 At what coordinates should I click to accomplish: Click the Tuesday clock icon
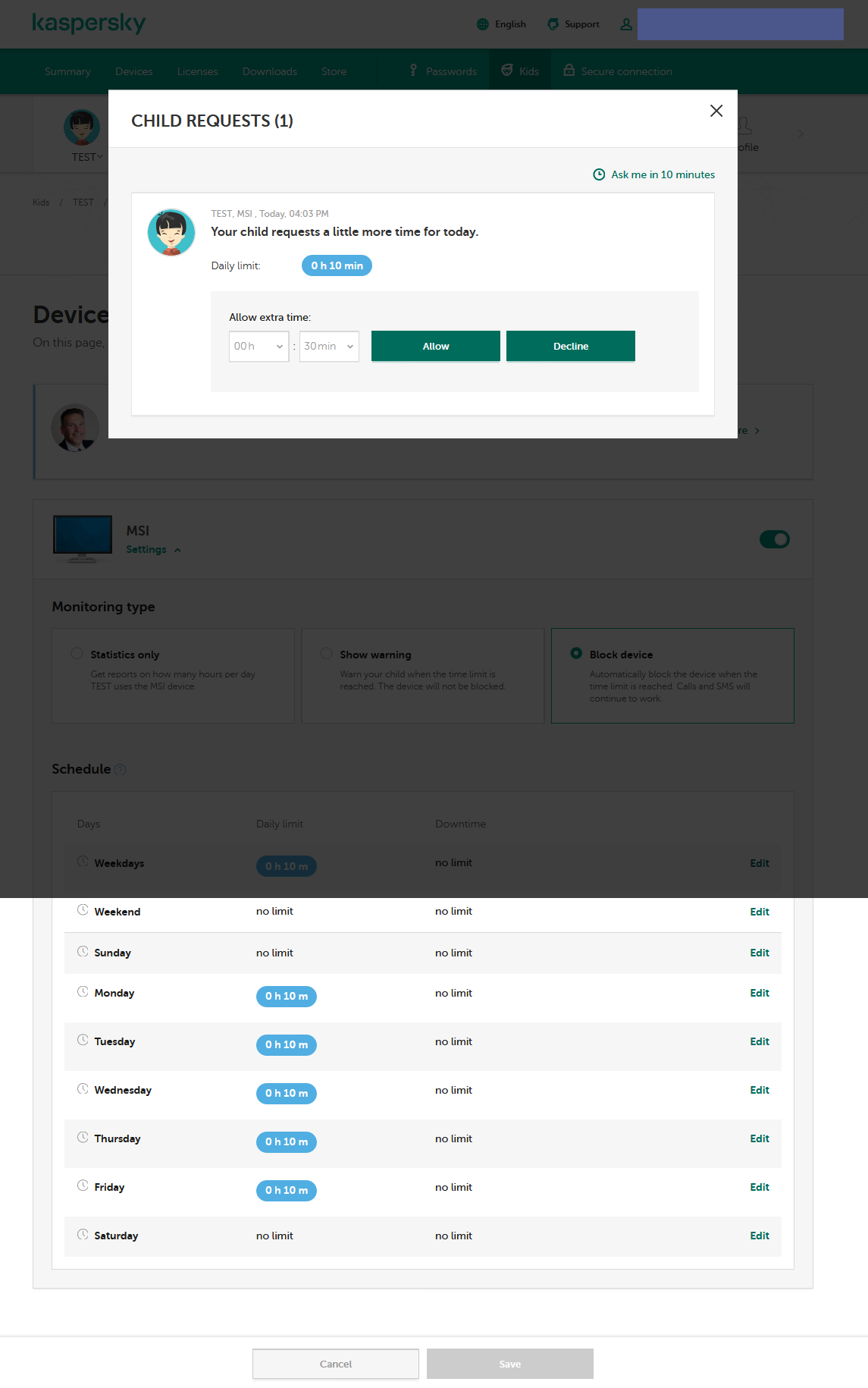pyautogui.click(x=83, y=1040)
